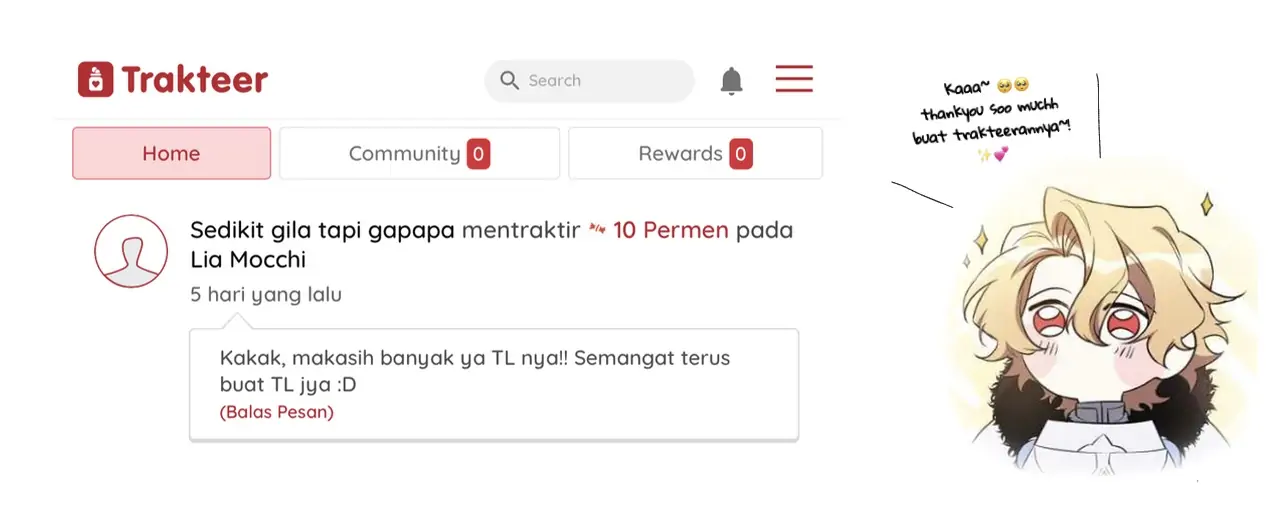The height and width of the screenshot is (524, 1278).
Task: Click the 10 Permen red text
Action: coord(670,230)
